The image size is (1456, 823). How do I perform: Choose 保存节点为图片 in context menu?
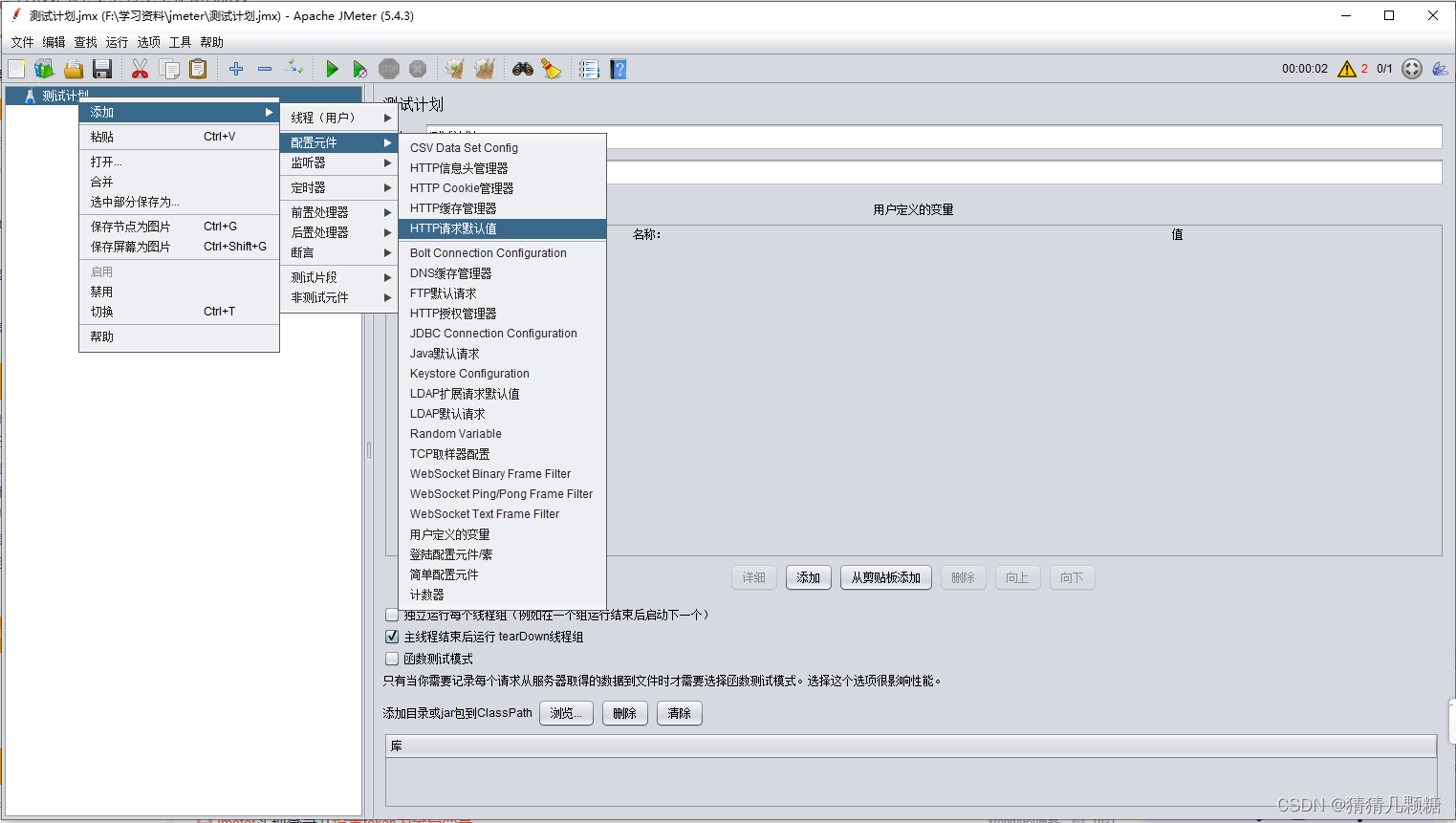coord(179,227)
